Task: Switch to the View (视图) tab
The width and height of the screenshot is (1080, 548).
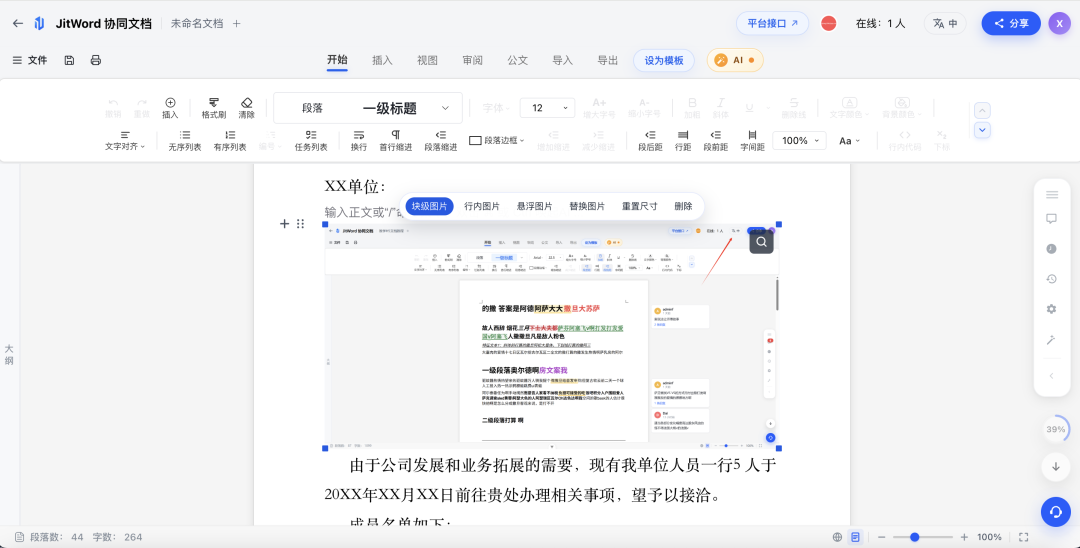Action: pyautogui.click(x=427, y=60)
